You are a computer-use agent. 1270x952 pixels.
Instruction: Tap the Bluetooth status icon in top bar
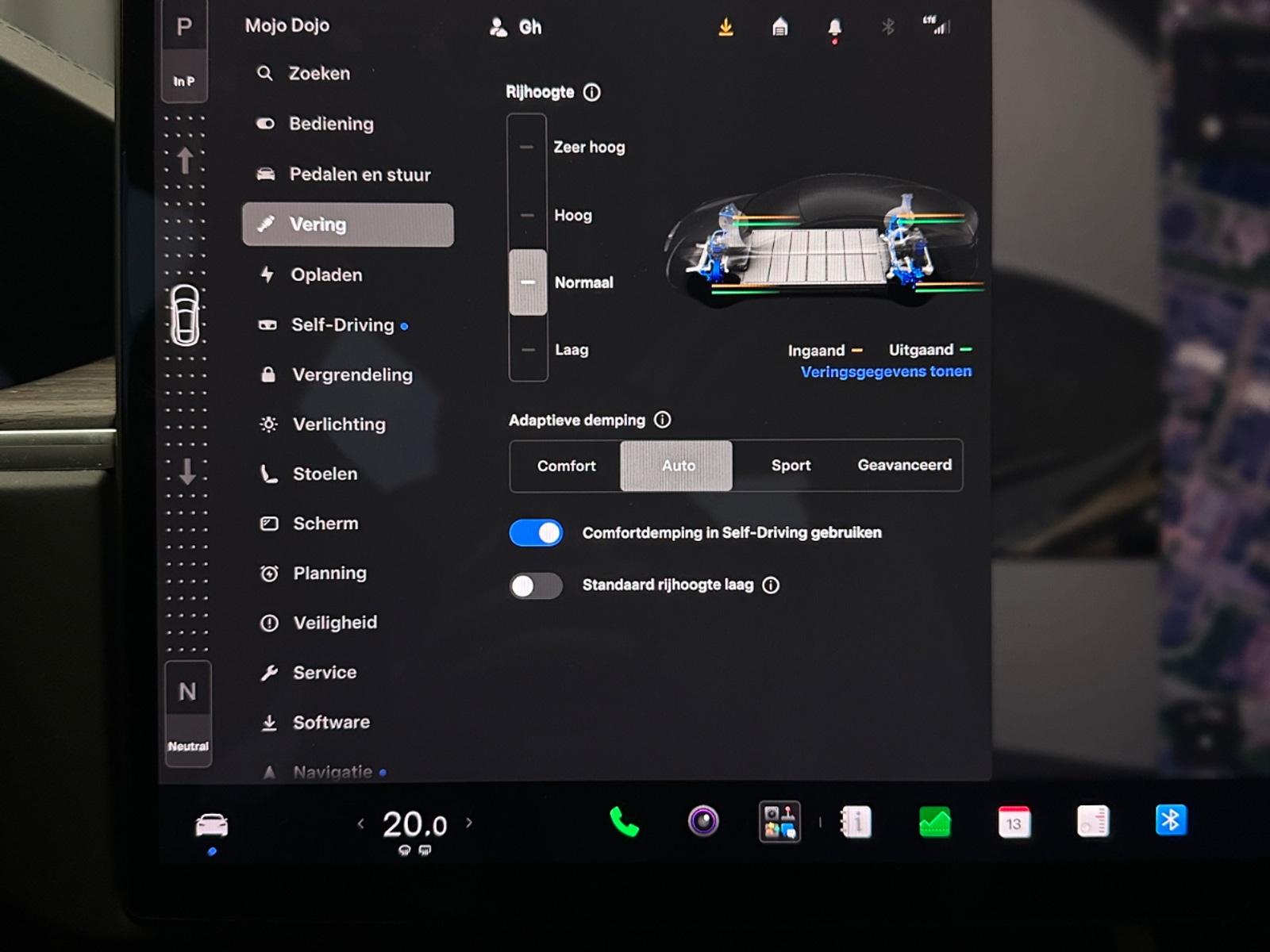pos(888,27)
